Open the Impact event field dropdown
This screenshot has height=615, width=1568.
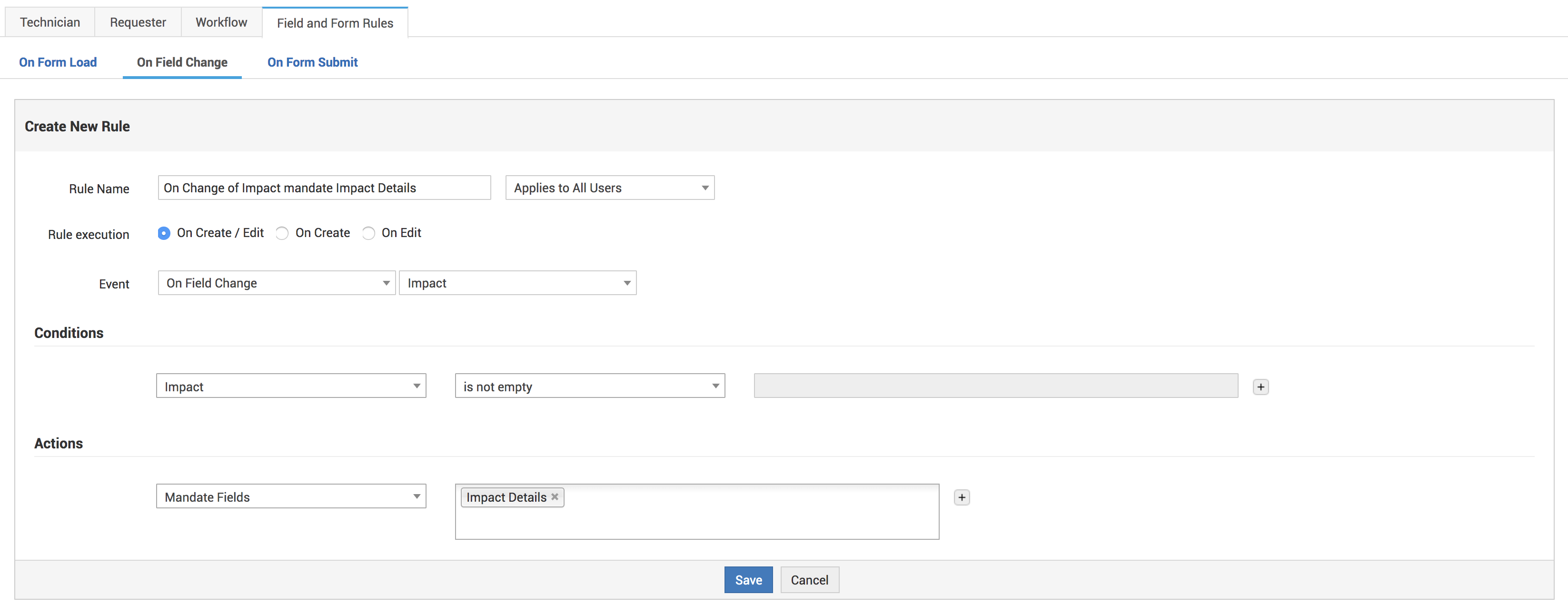coord(517,283)
